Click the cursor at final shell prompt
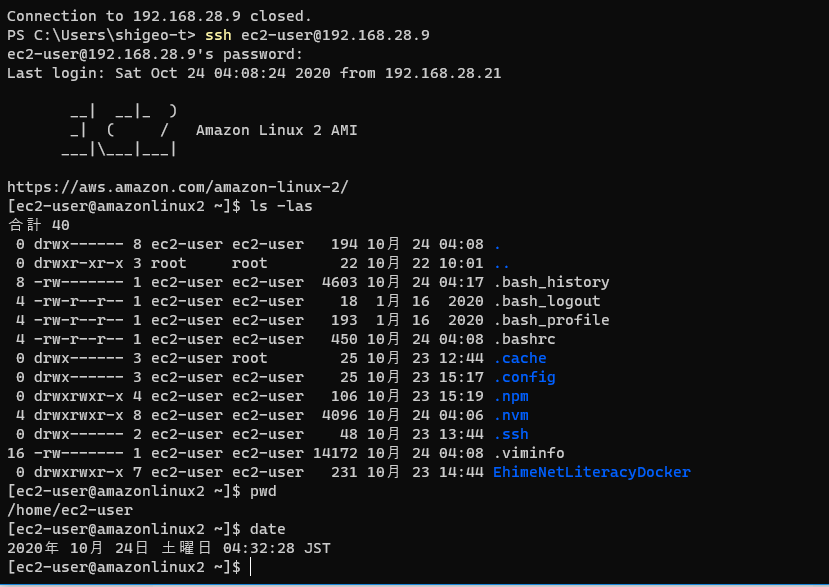 pos(251,567)
